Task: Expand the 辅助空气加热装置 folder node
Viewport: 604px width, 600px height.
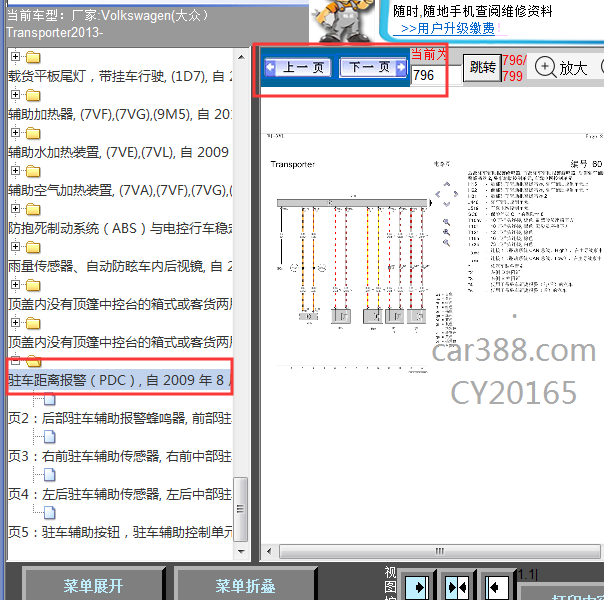Action: [x=15, y=171]
